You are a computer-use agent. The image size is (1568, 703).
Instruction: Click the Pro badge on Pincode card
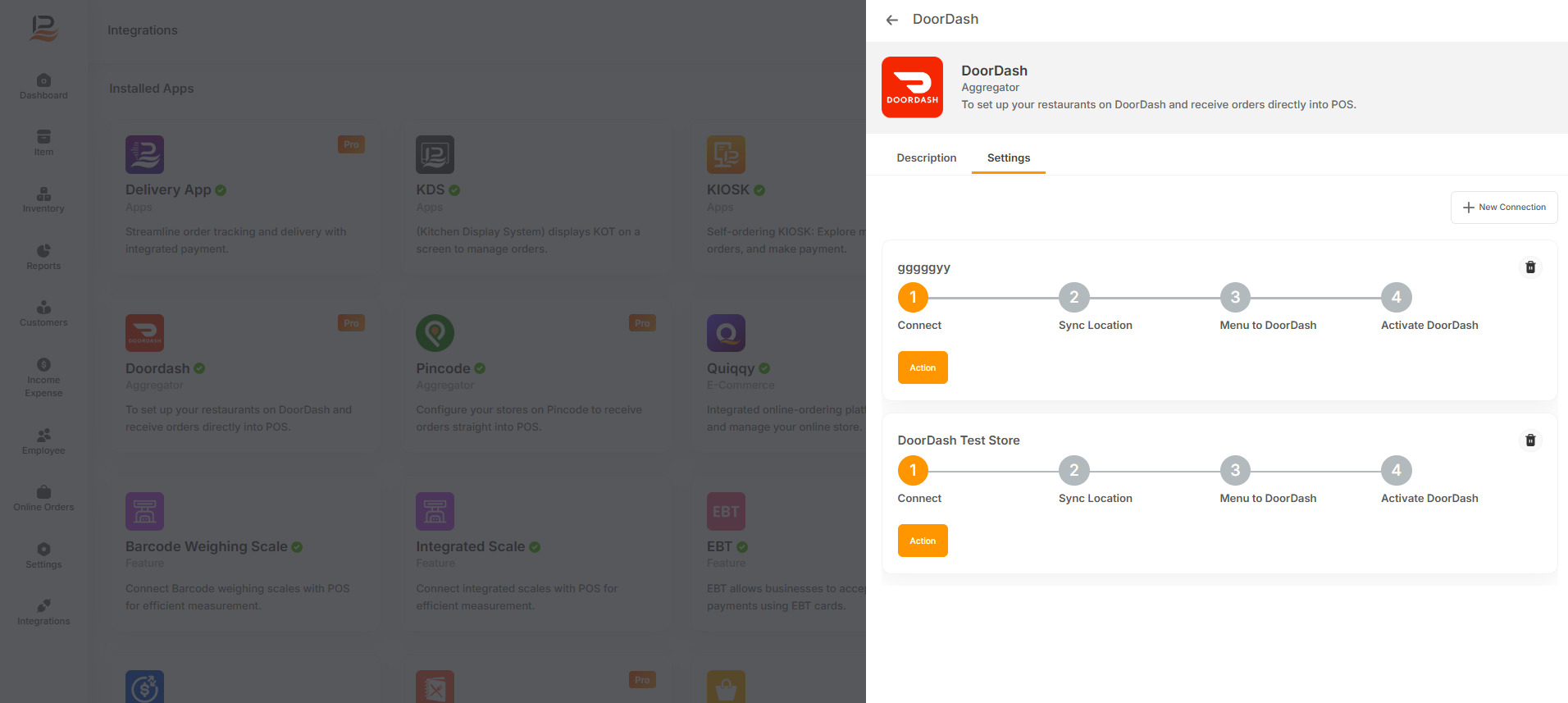642,323
